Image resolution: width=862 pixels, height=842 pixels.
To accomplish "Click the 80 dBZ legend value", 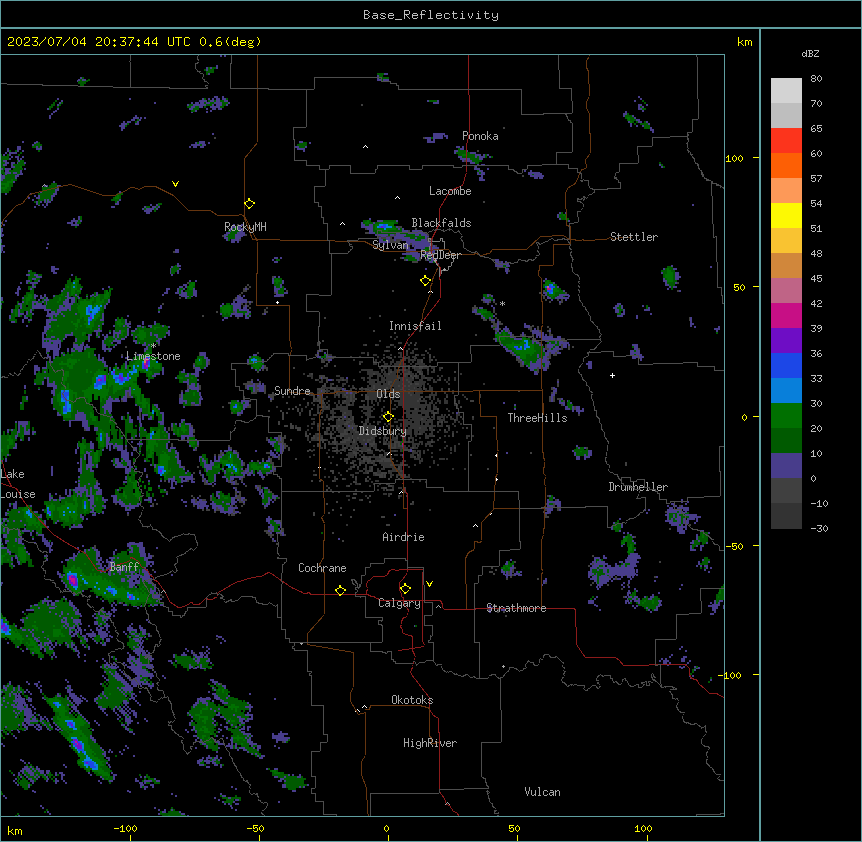I will pyautogui.click(x=816, y=79).
